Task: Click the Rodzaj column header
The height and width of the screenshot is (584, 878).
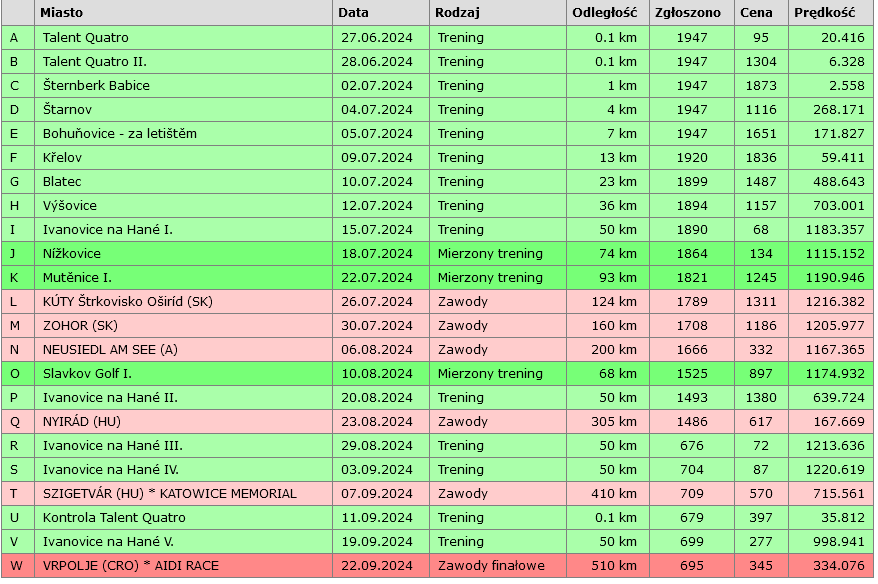Action: click(458, 13)
